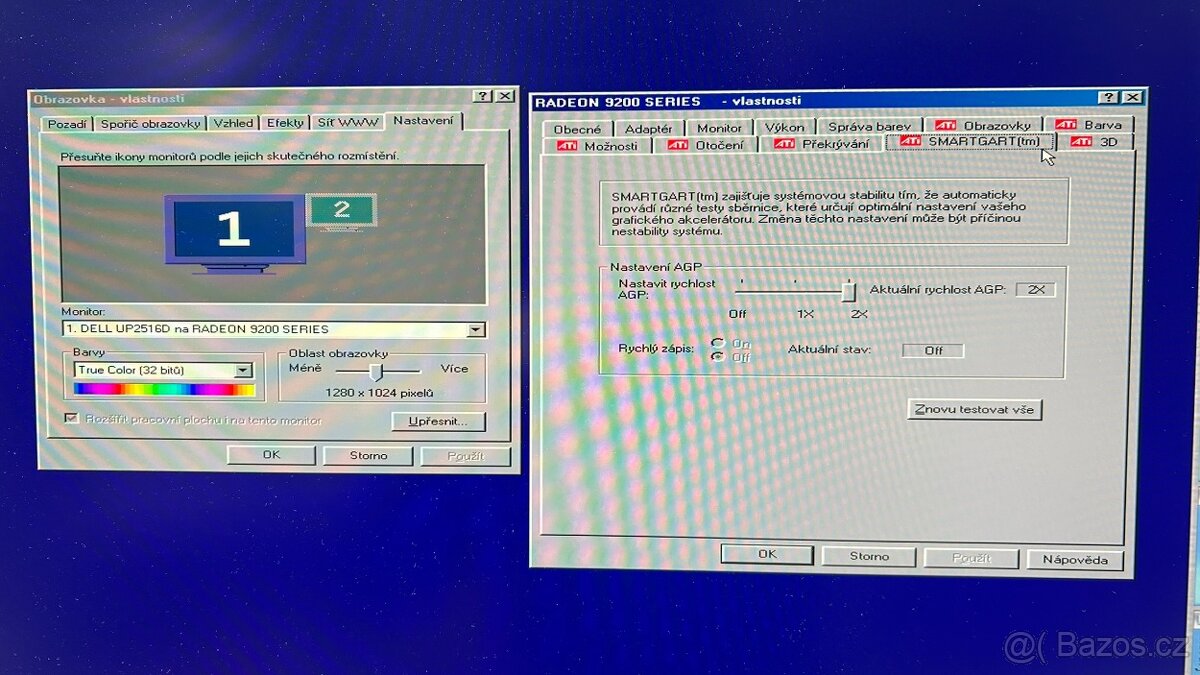The height and width of the screenshot is (675, 1200).
Task: Click the Znovu testovat vše button
Action: click(974, 410)
